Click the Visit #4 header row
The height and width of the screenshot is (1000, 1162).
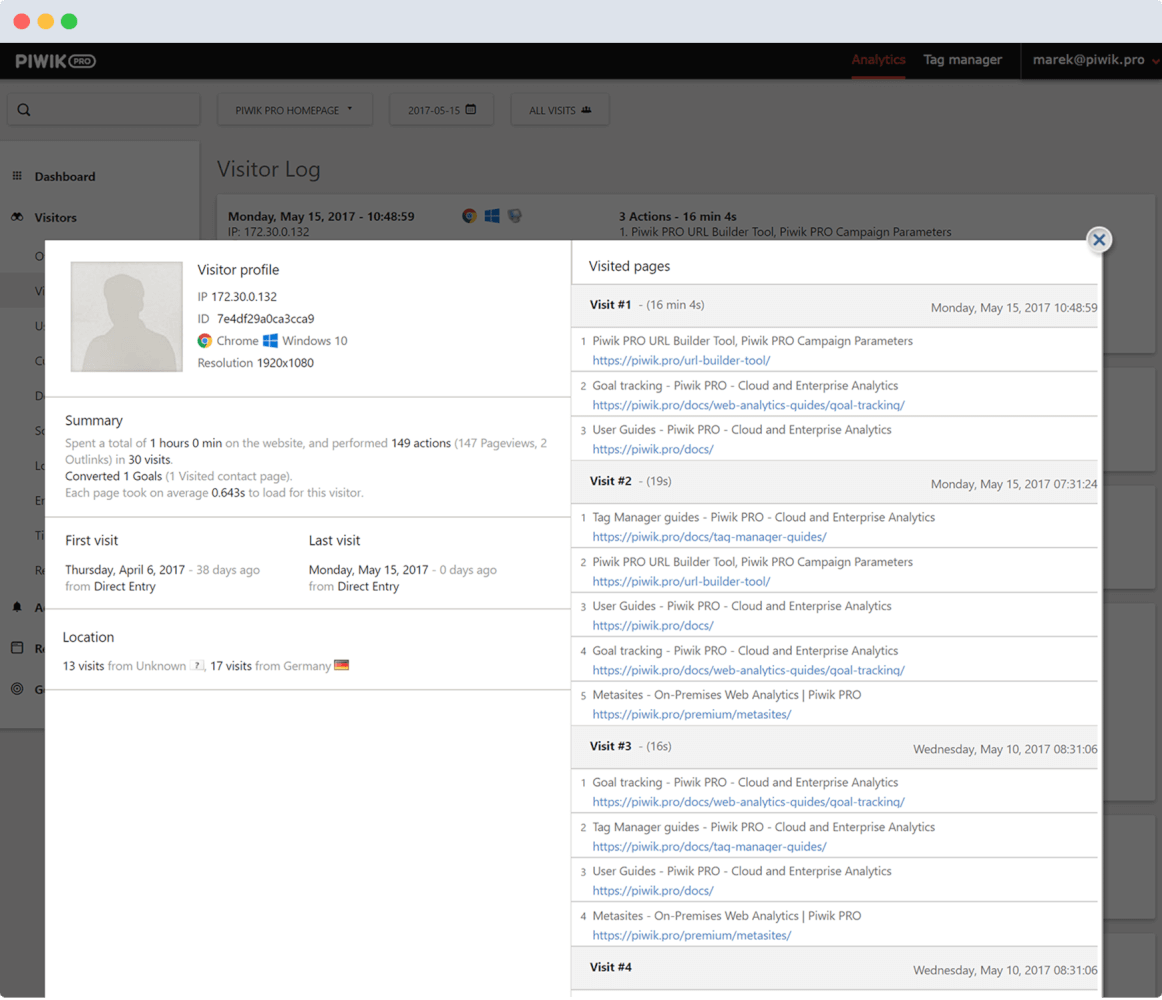click(x=835, y=967)
